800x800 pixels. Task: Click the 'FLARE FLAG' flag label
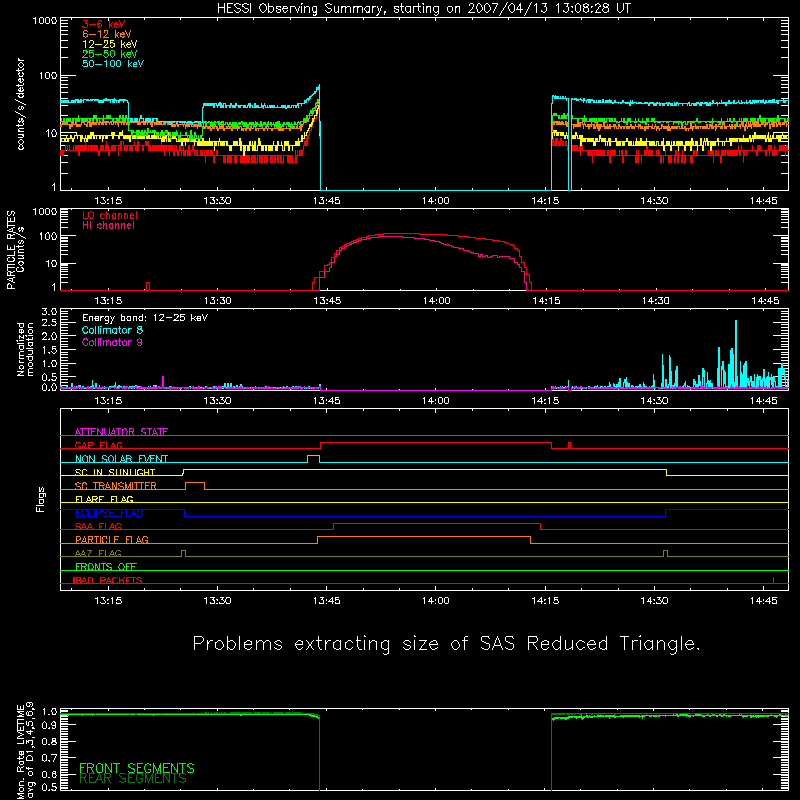coord(104,499)
